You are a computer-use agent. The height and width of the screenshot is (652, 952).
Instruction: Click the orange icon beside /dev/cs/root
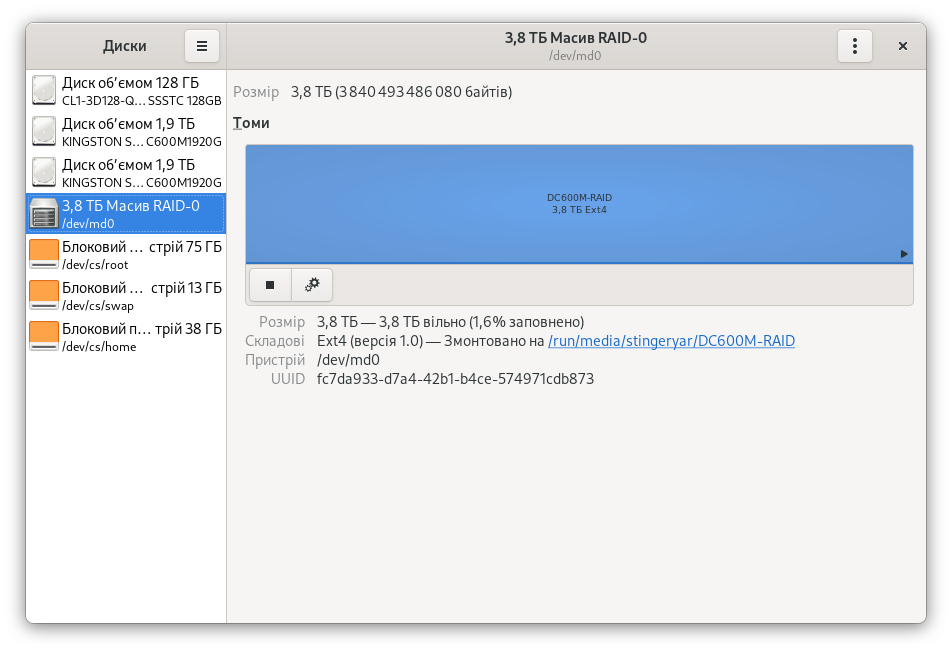click(44, 255)
